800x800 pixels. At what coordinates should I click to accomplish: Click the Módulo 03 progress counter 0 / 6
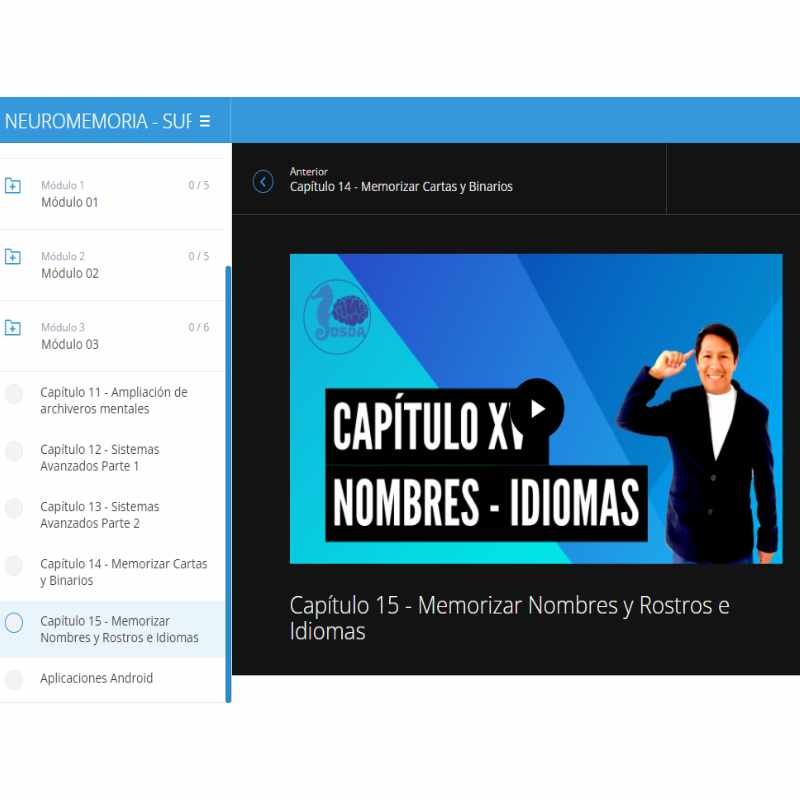199,327
